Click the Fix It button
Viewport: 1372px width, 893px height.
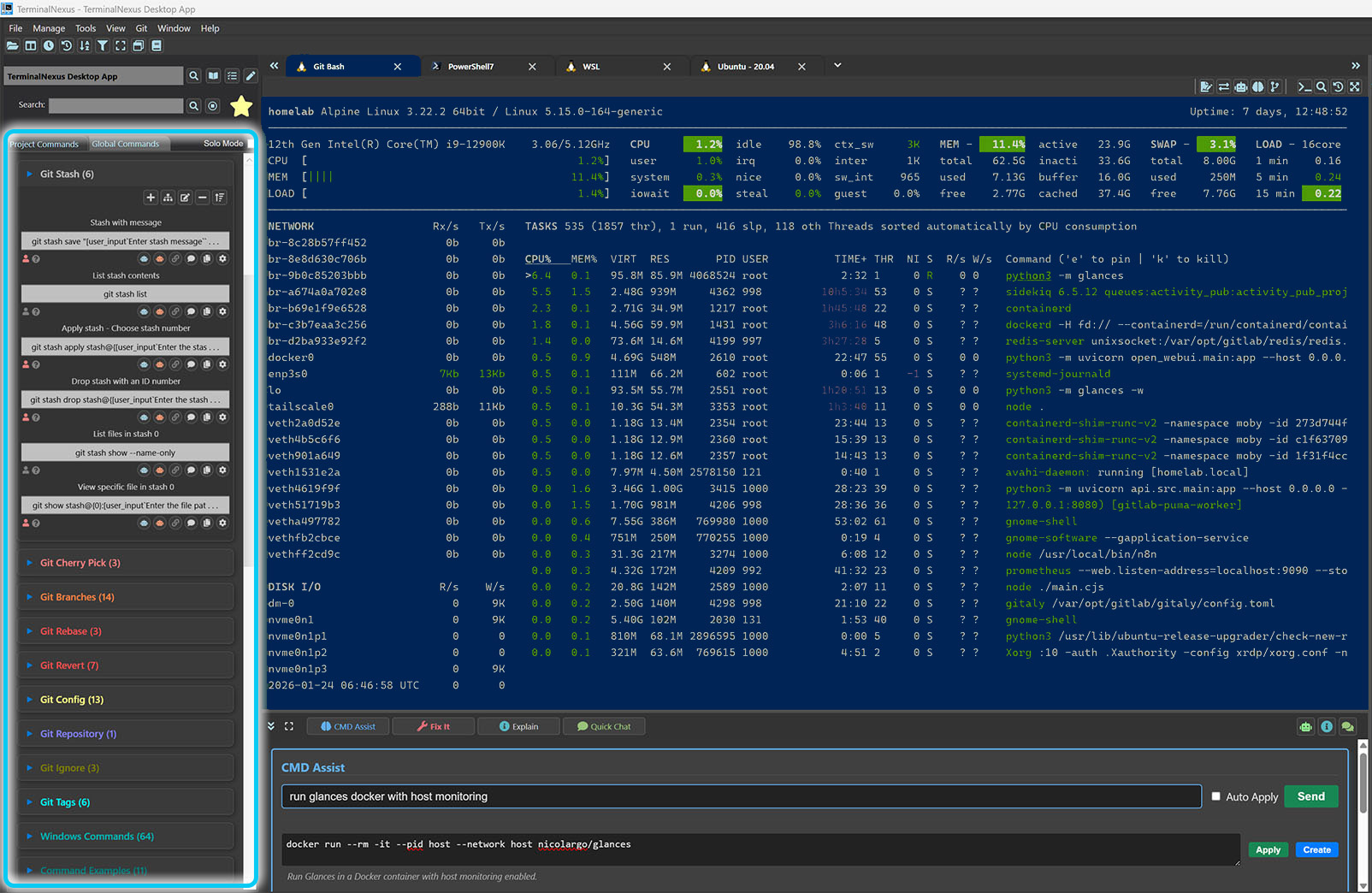[433, 726]
